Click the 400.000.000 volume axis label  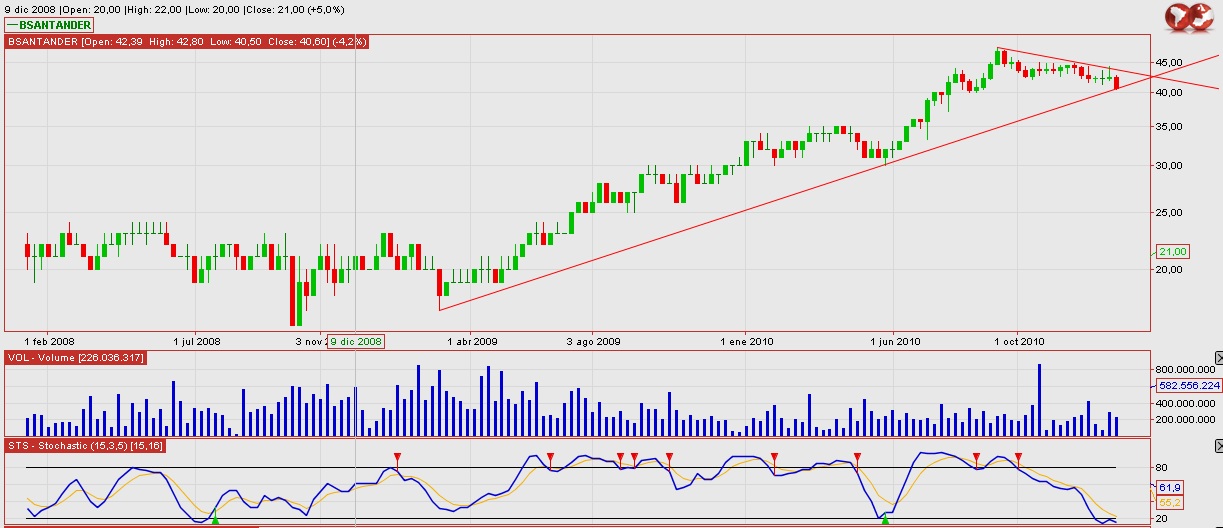click(x=1184, y=402)
